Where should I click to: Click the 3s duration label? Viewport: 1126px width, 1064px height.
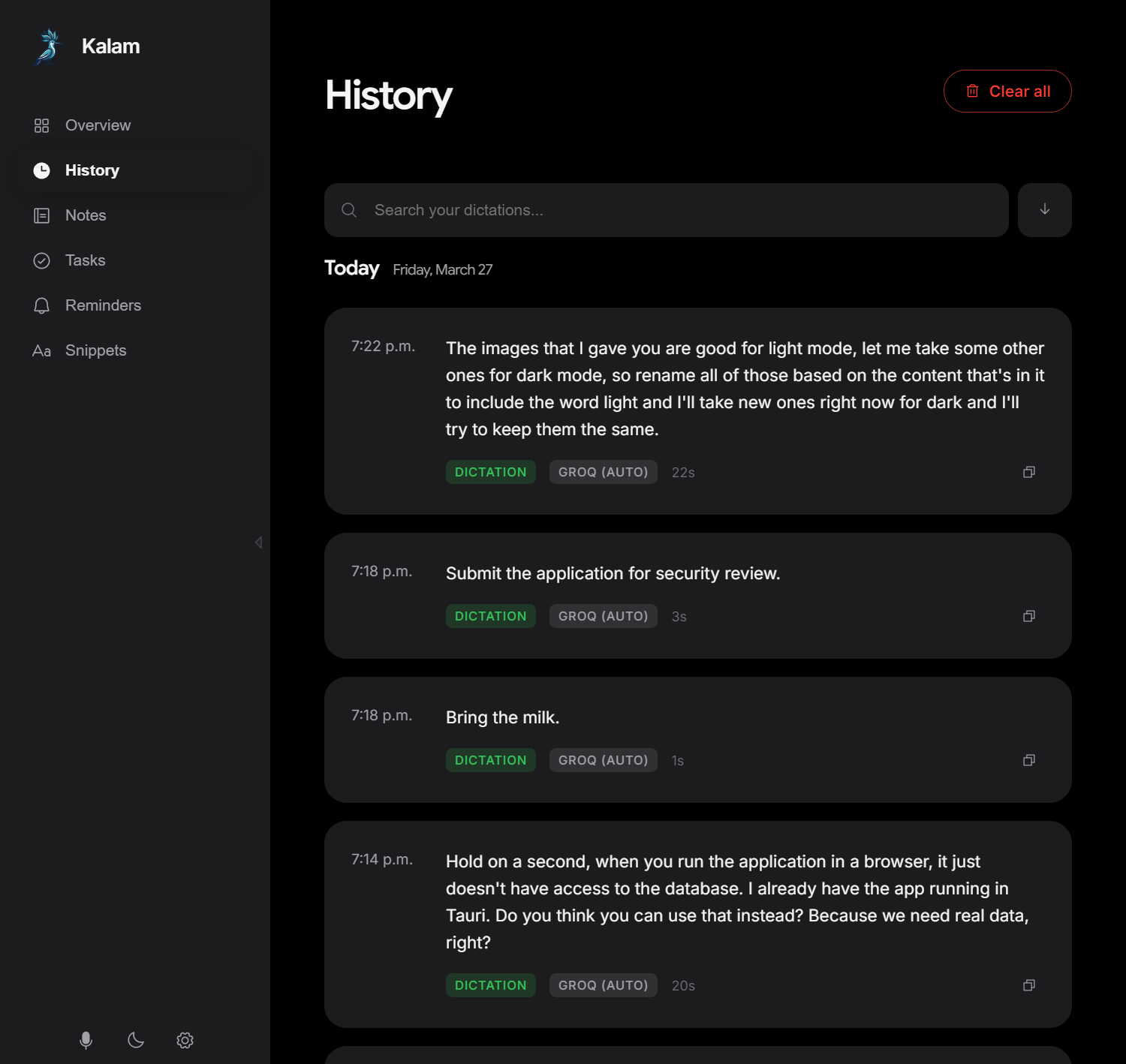pos(679,616)
